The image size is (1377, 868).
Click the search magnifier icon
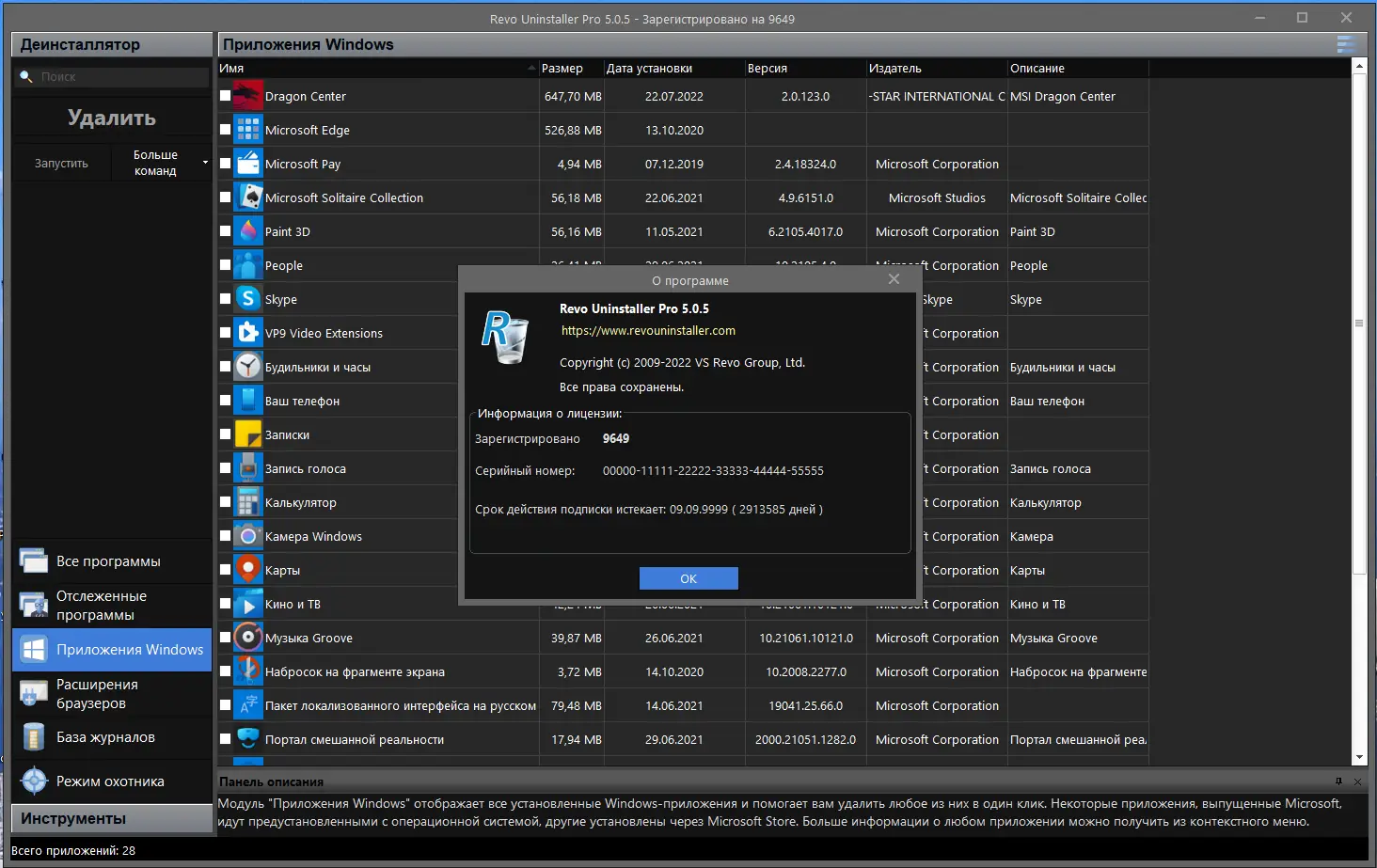click(26, 76)
